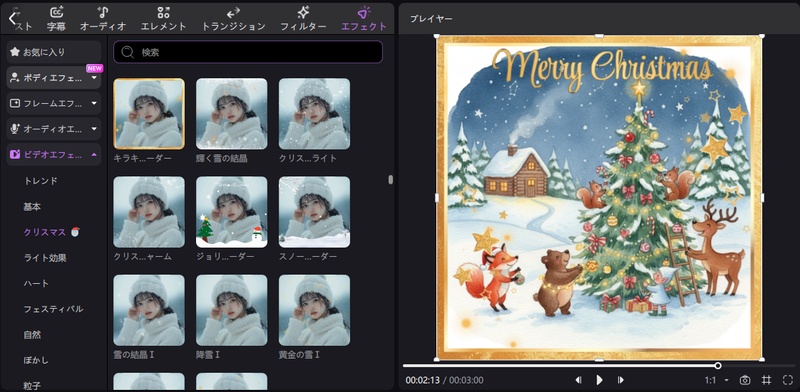
Task: Choose the 黄金の雪 I effect thumbnail
Action: tap(314, 310)
